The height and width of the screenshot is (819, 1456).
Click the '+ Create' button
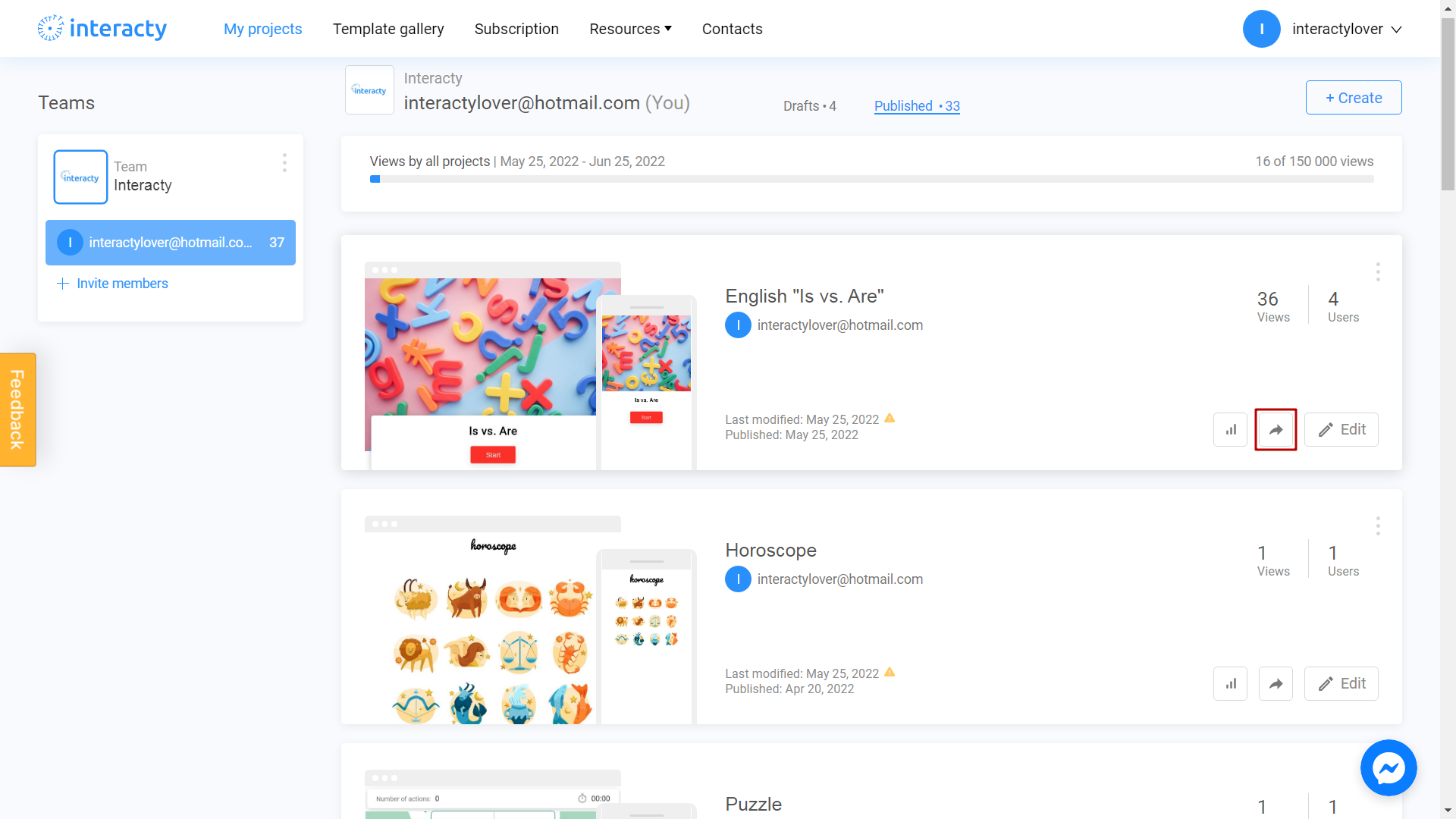[x=1353, y=97]
